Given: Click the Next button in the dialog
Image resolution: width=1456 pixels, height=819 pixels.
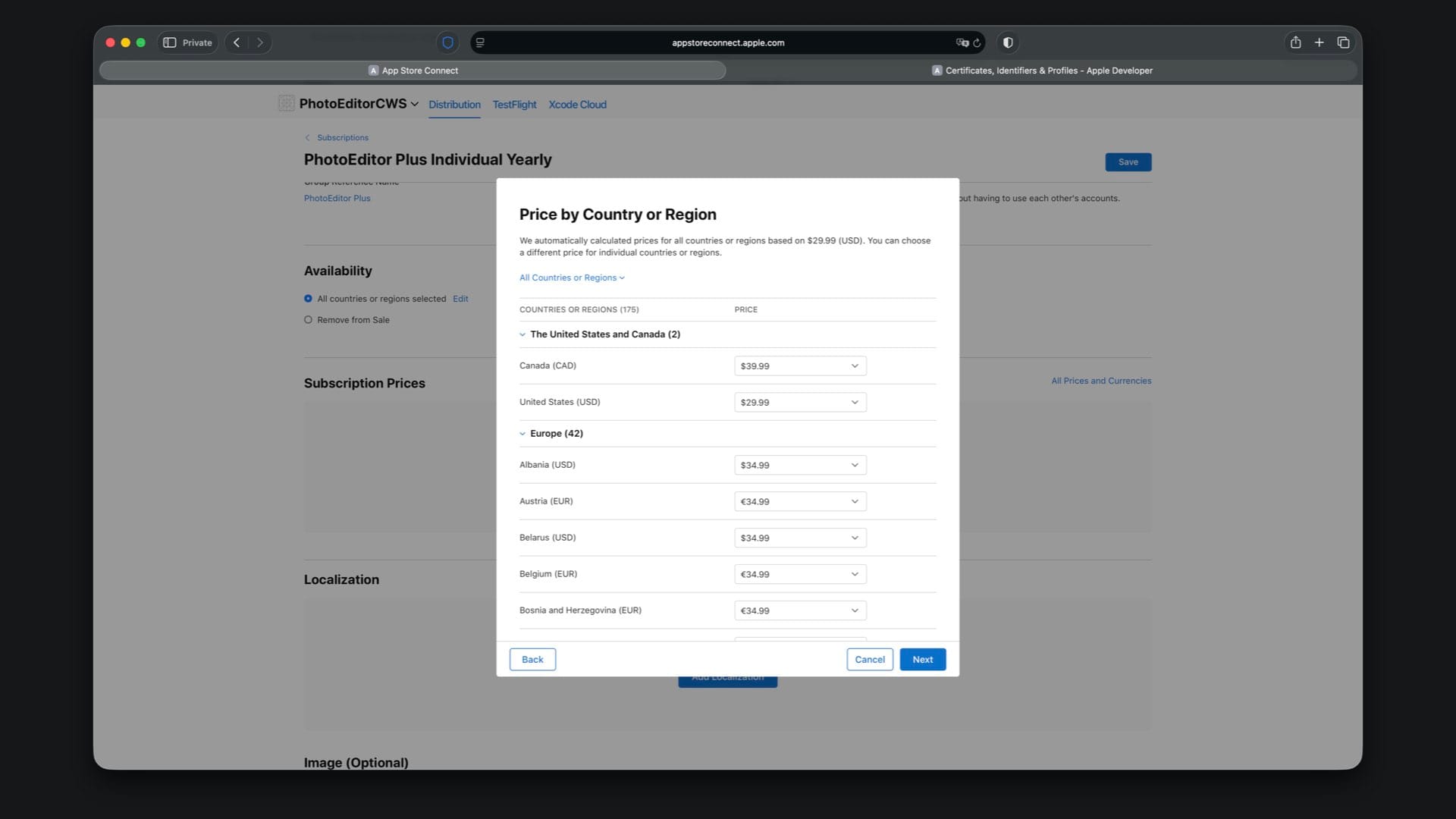Looking at the screenshot, I should point(922,660).
